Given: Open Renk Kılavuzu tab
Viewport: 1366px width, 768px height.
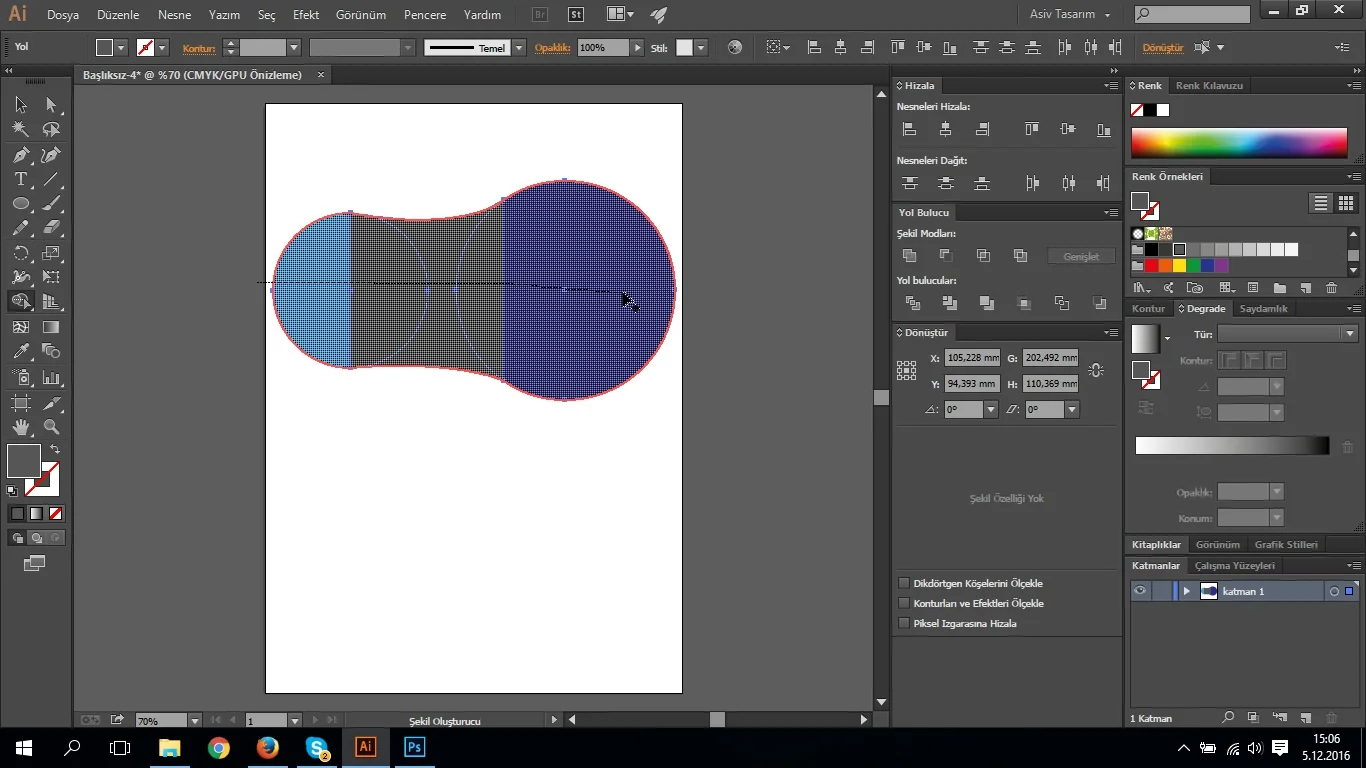Looking at the screenshot, I should (1209, 86).
